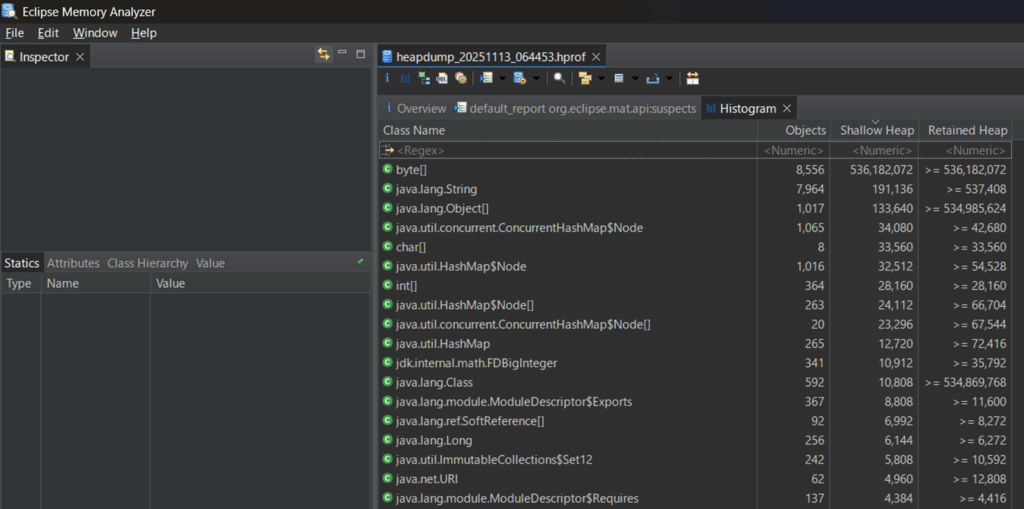Toggle Link with Editor in Inspector
The image size is (1024, 509).
[324, 55]
